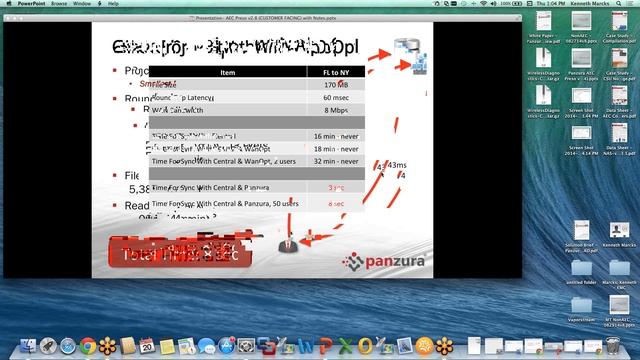Open the Help menu
Screen dimensions: 640x360
(x=113, y=3)
